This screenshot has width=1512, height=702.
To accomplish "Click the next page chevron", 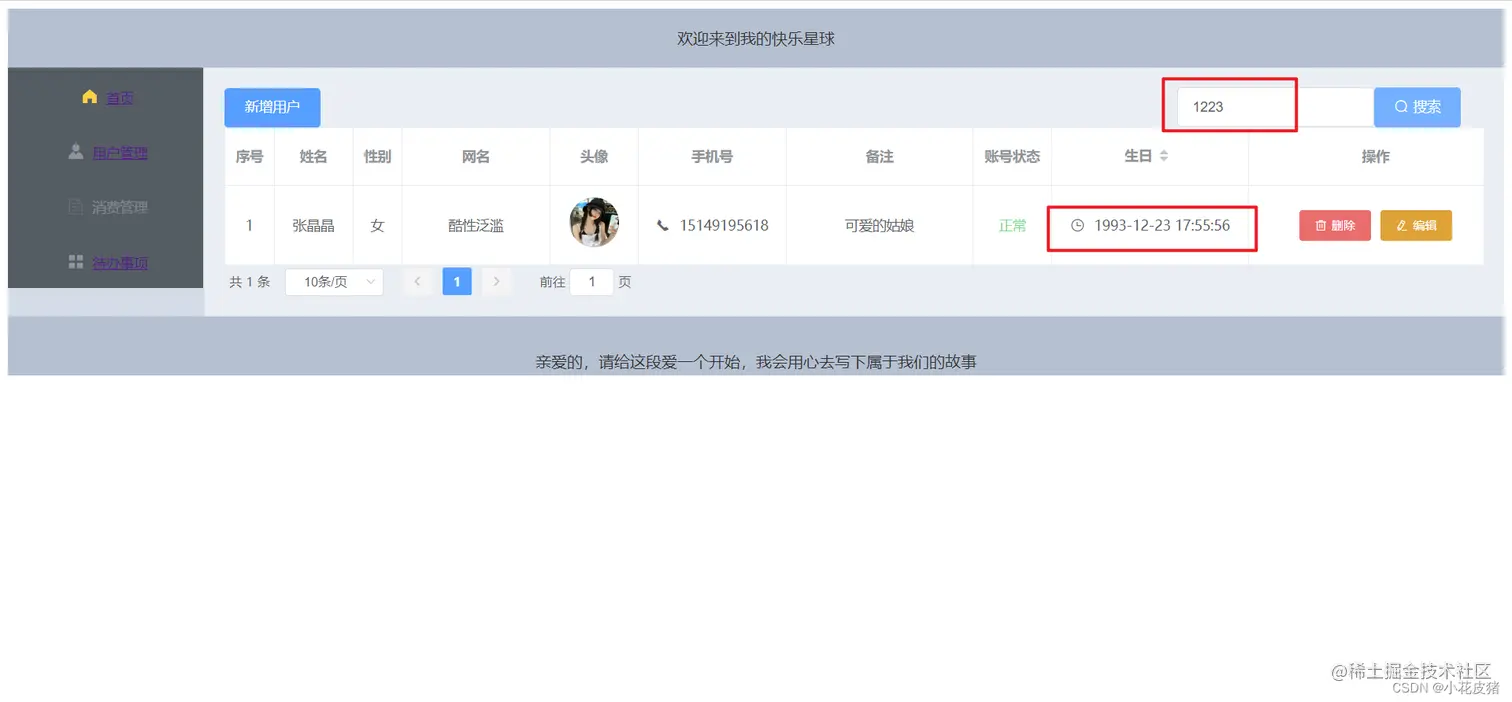I will [x=497, y=281].
